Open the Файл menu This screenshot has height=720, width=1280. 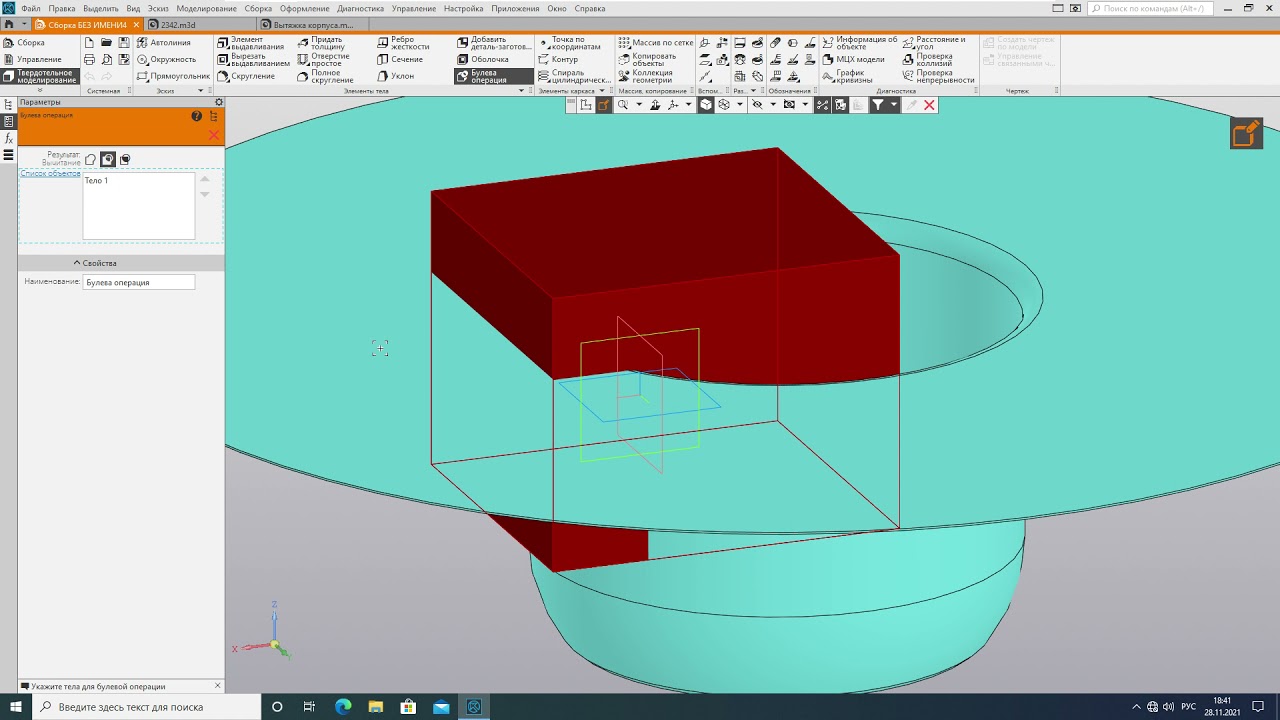(30, 8)
